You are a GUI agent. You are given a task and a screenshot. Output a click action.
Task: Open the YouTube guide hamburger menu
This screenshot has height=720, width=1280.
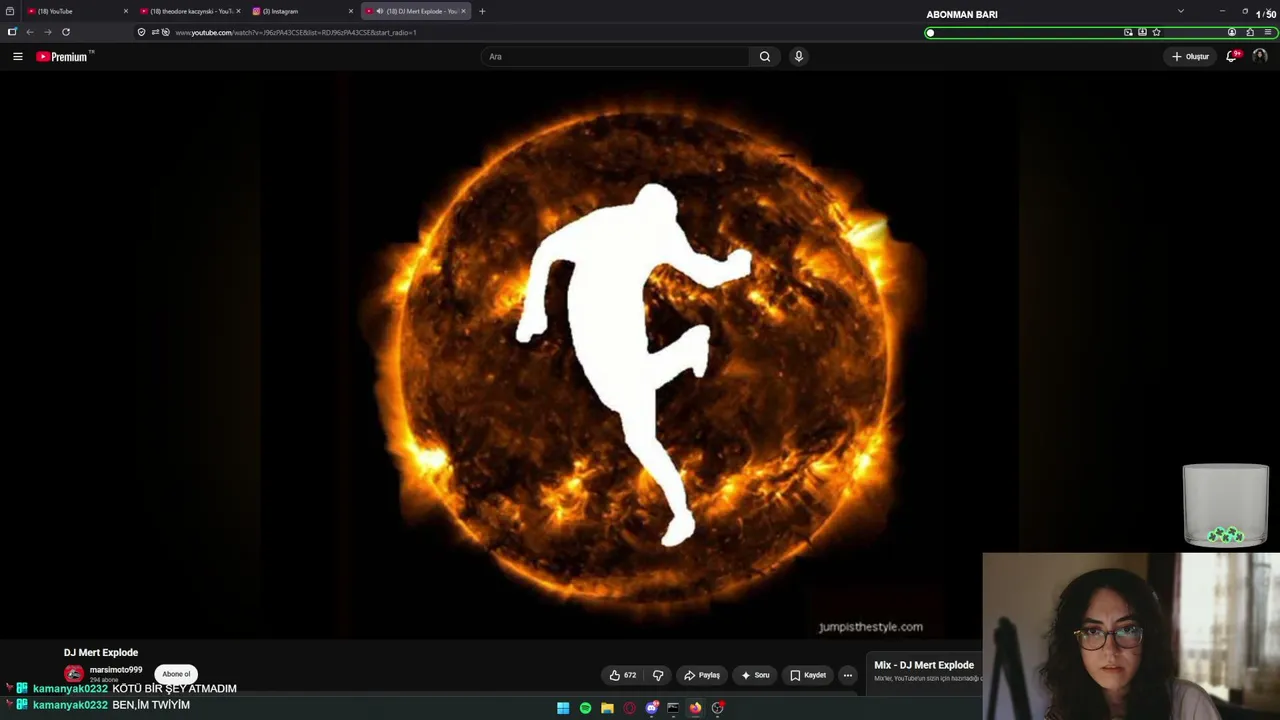[x=18, y=57]
